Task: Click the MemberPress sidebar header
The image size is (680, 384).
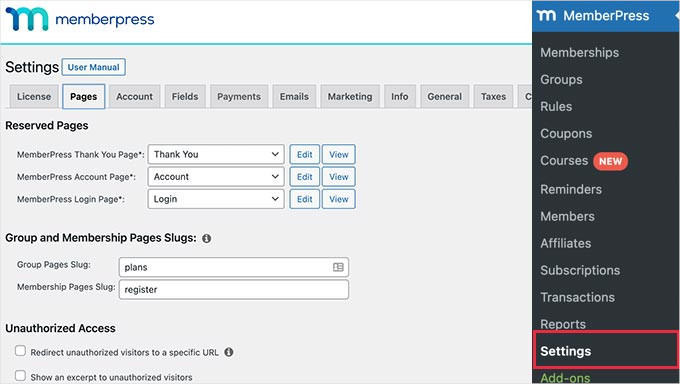Action: click(606, 16)
